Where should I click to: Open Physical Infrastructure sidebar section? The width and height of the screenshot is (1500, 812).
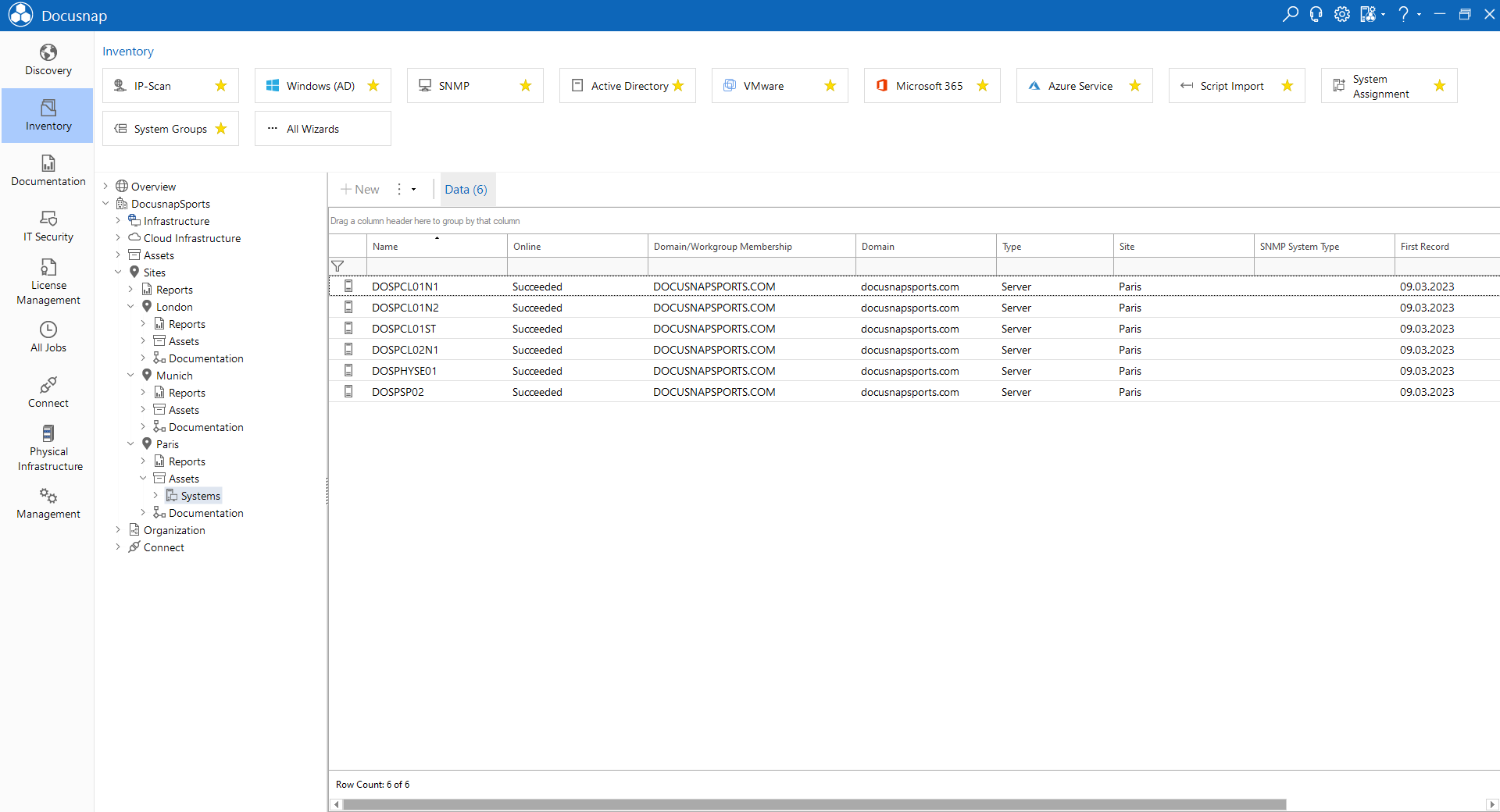click(48, 448)
